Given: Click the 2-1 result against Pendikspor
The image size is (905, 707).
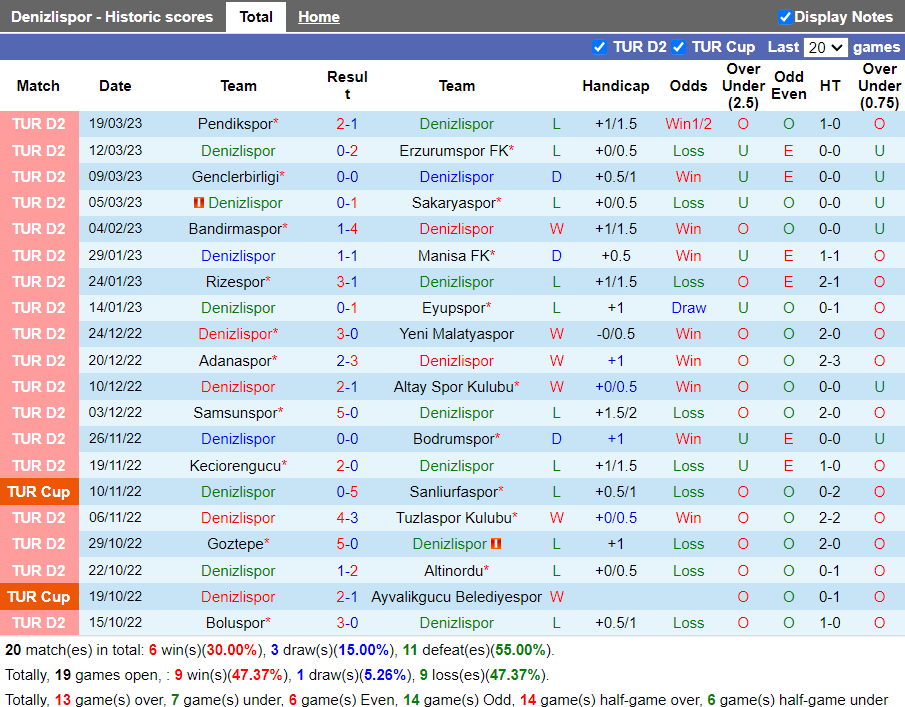Looking at the screenshot, I should 347,124.
